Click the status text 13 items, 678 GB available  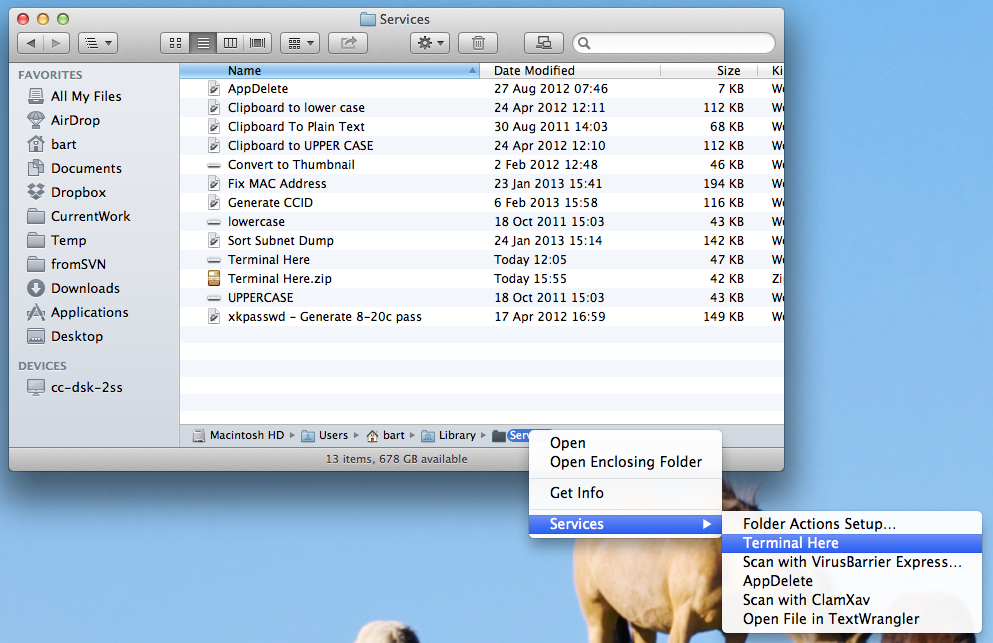pyautogui.click(x=396, y=459)
